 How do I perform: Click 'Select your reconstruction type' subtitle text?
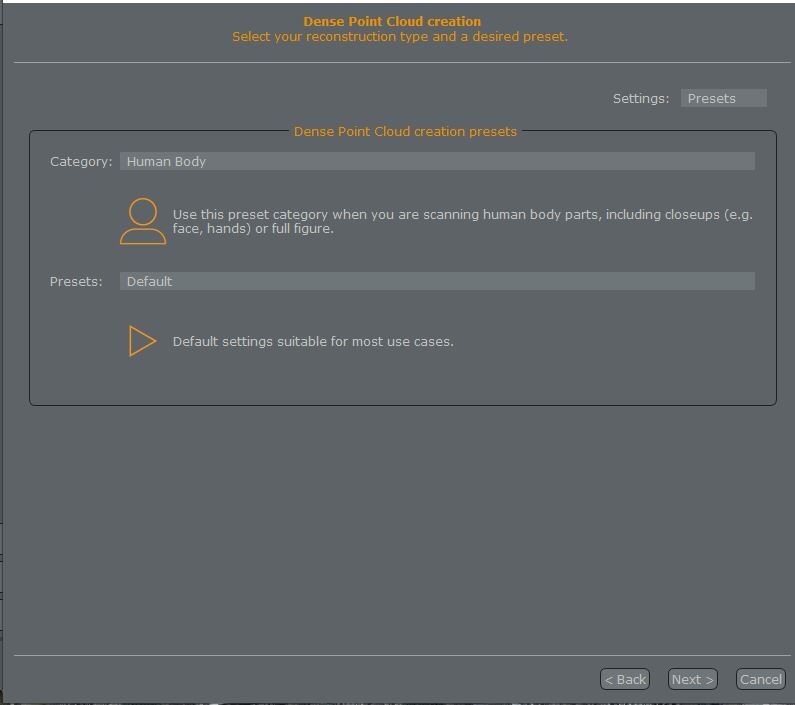[x=400, y=37]
